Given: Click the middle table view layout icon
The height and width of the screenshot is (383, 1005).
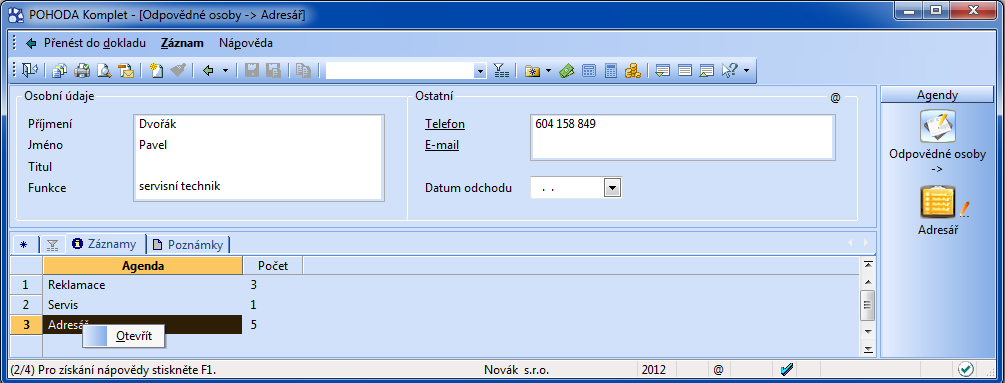Looking at the screenshot, I should coord(685,70).
